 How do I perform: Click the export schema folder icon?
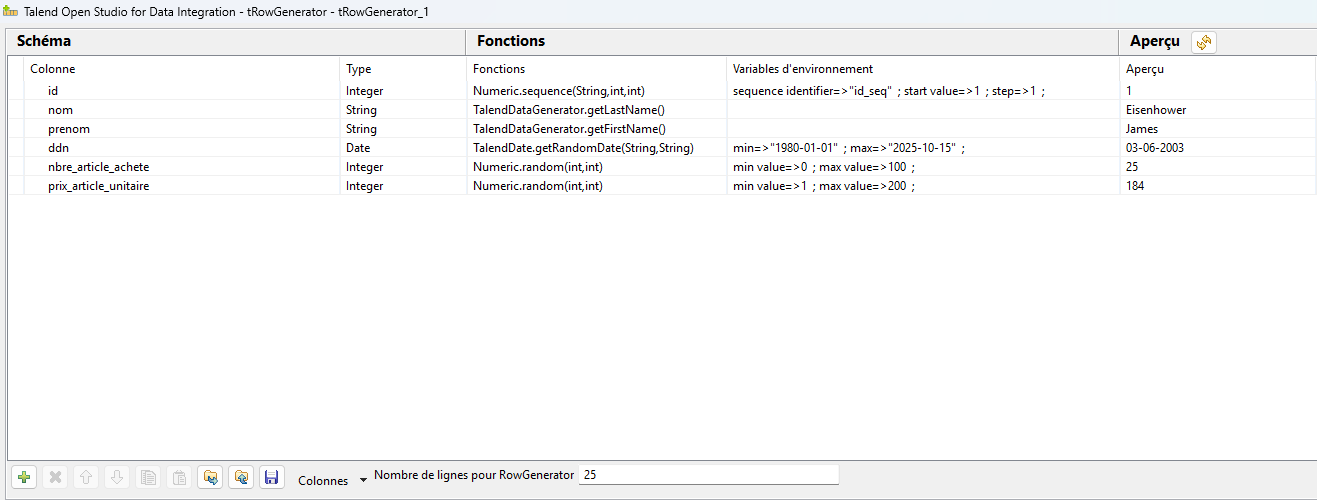pos(241,478)
